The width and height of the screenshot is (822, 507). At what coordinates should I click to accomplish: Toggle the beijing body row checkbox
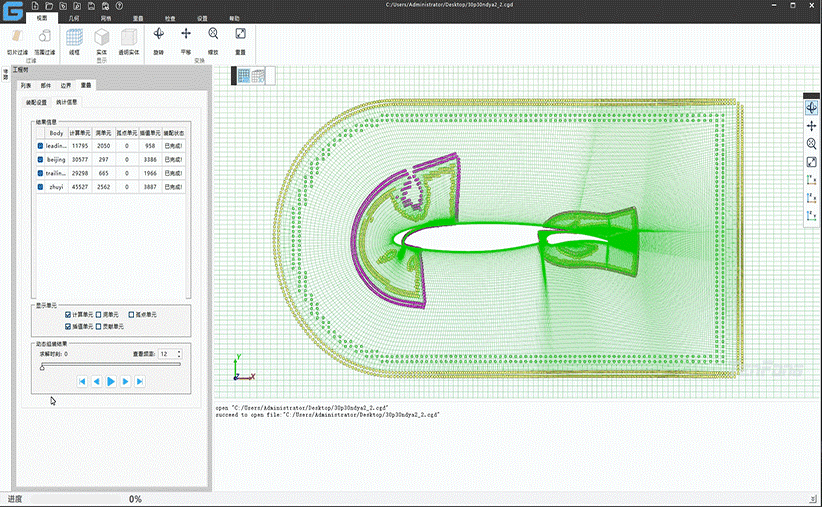pos(40,159)
